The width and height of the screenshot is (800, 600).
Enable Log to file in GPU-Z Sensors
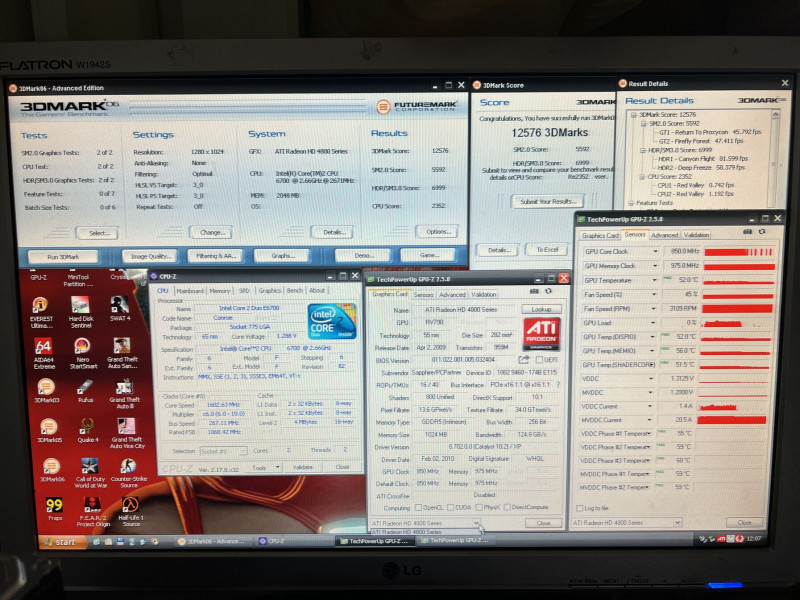[580, 508]
